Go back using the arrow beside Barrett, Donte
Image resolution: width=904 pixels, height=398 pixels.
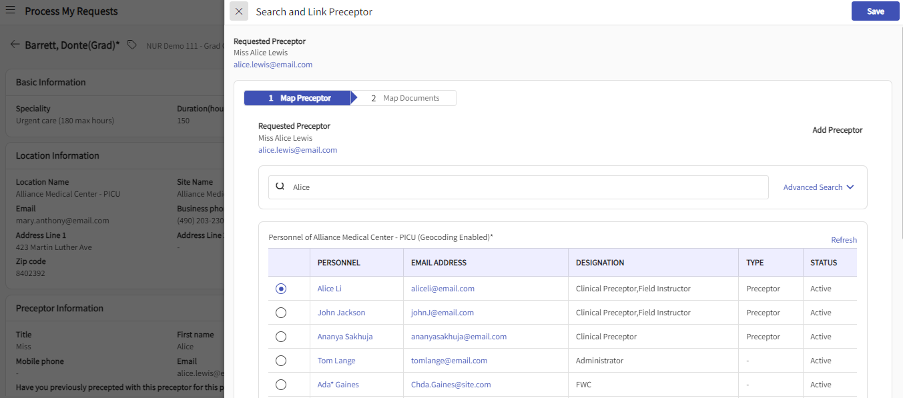[15, 44]
